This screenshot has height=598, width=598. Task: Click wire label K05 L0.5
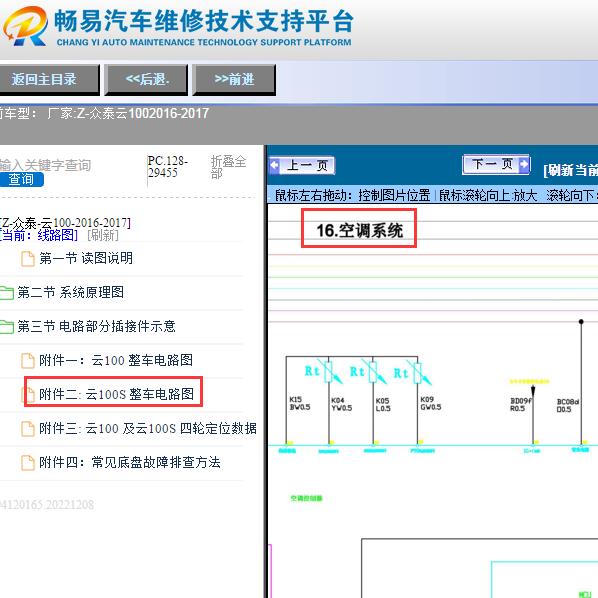[383, 405]
